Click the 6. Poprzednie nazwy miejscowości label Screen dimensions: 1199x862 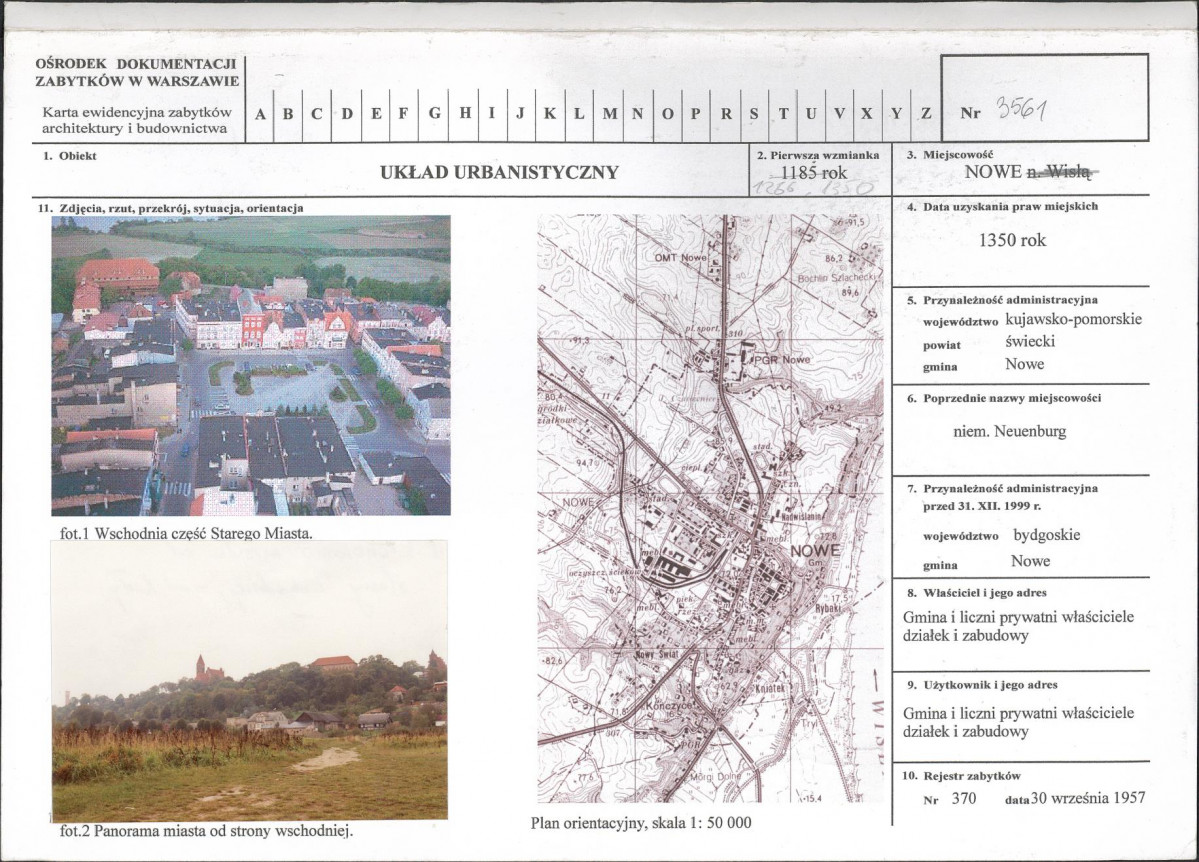(x=1004, y=398)
